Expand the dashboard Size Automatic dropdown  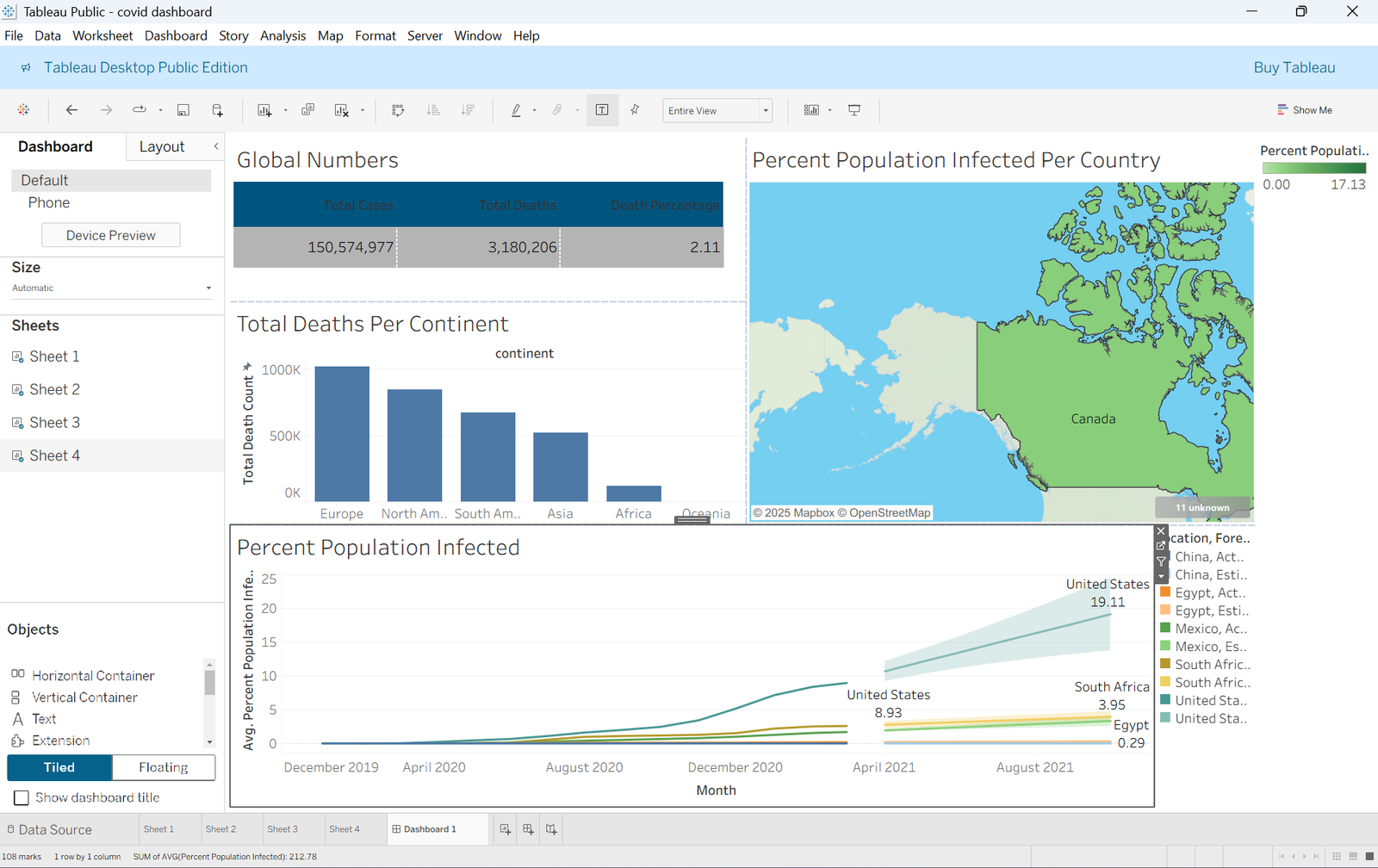click(x=208, y=288)
